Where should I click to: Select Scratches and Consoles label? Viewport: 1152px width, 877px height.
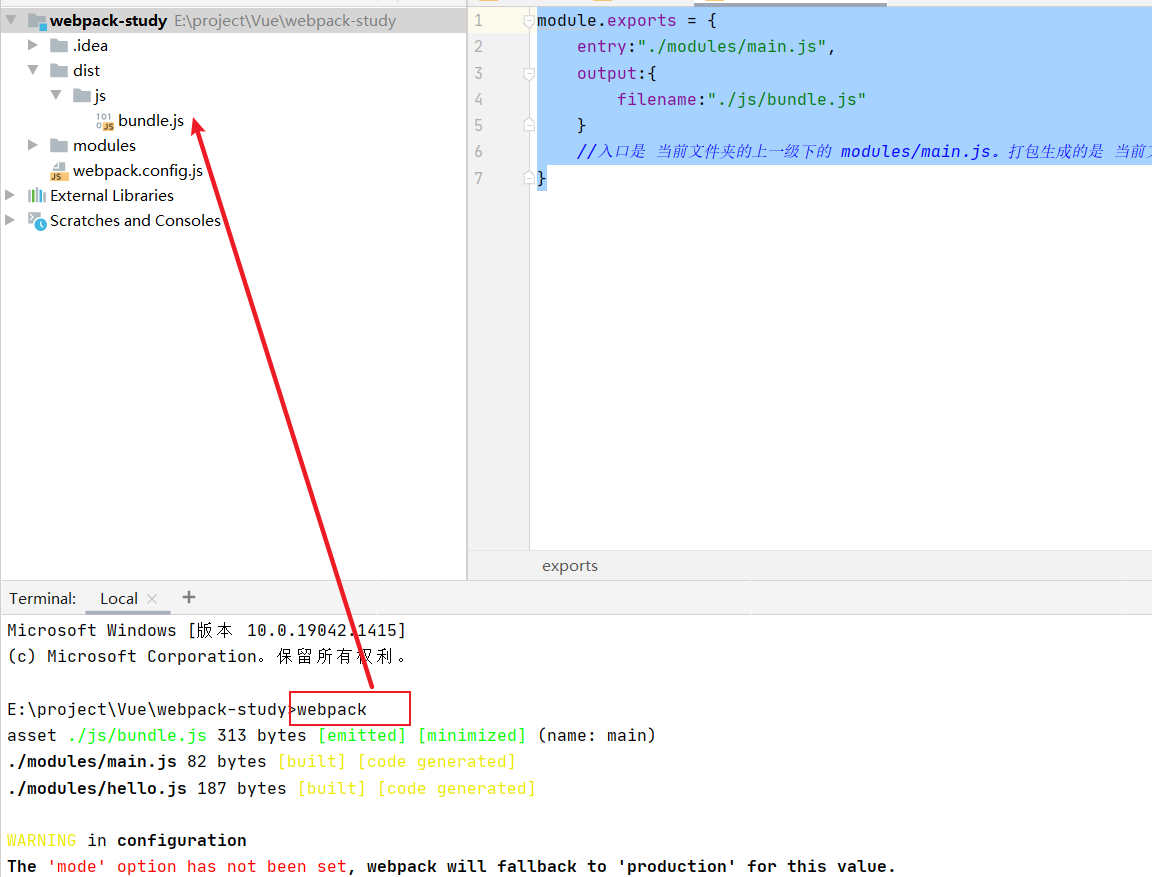click(135, 220)
